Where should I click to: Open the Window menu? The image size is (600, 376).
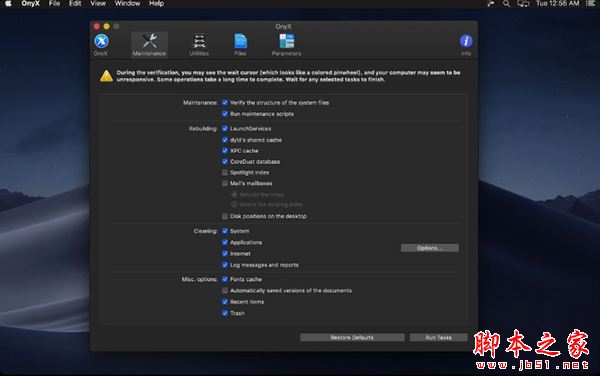click(127, 4)
